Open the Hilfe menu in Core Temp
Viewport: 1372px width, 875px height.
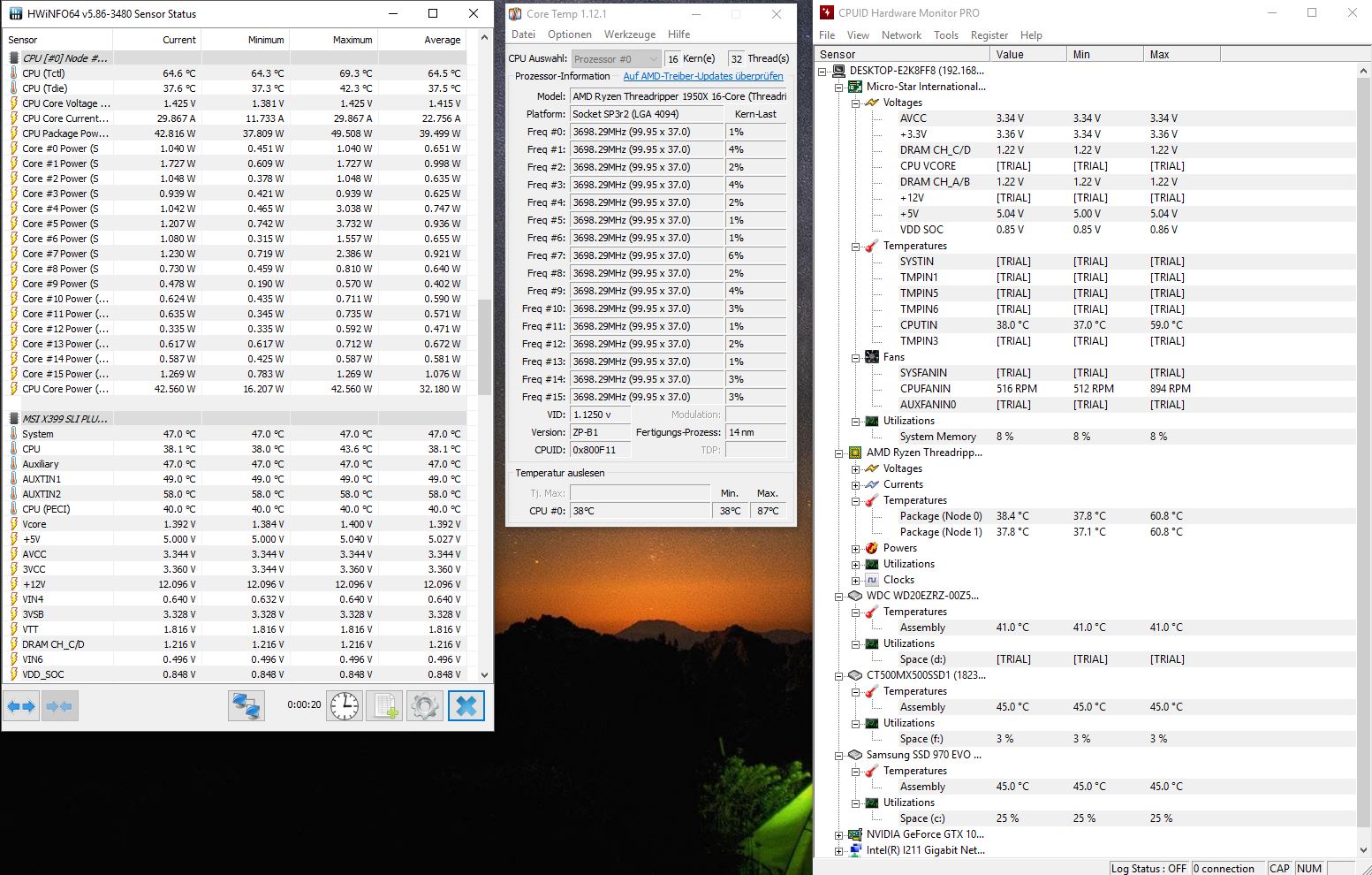[x=679, y=34]
